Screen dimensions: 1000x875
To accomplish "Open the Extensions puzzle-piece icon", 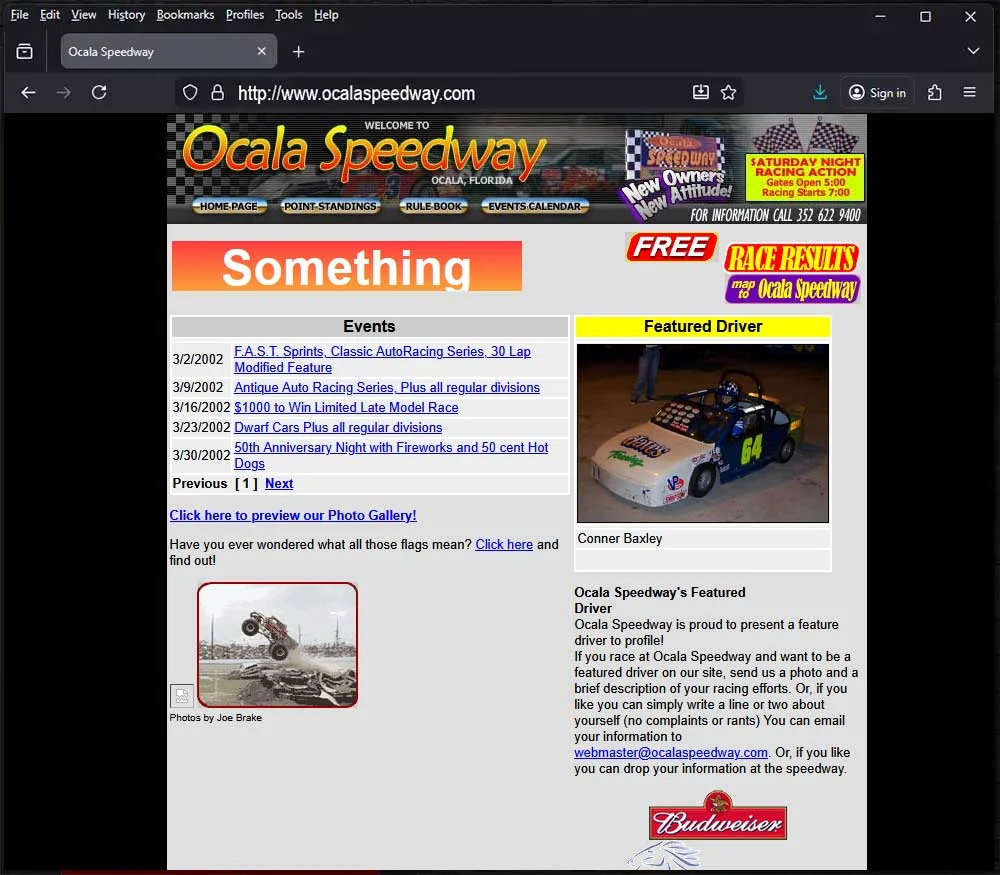I will [935, 93].
